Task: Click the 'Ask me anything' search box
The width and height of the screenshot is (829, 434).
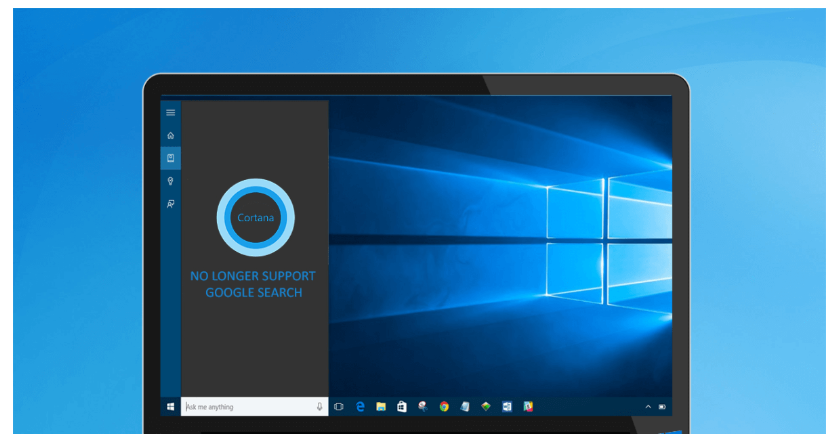Action: (246, 407)
